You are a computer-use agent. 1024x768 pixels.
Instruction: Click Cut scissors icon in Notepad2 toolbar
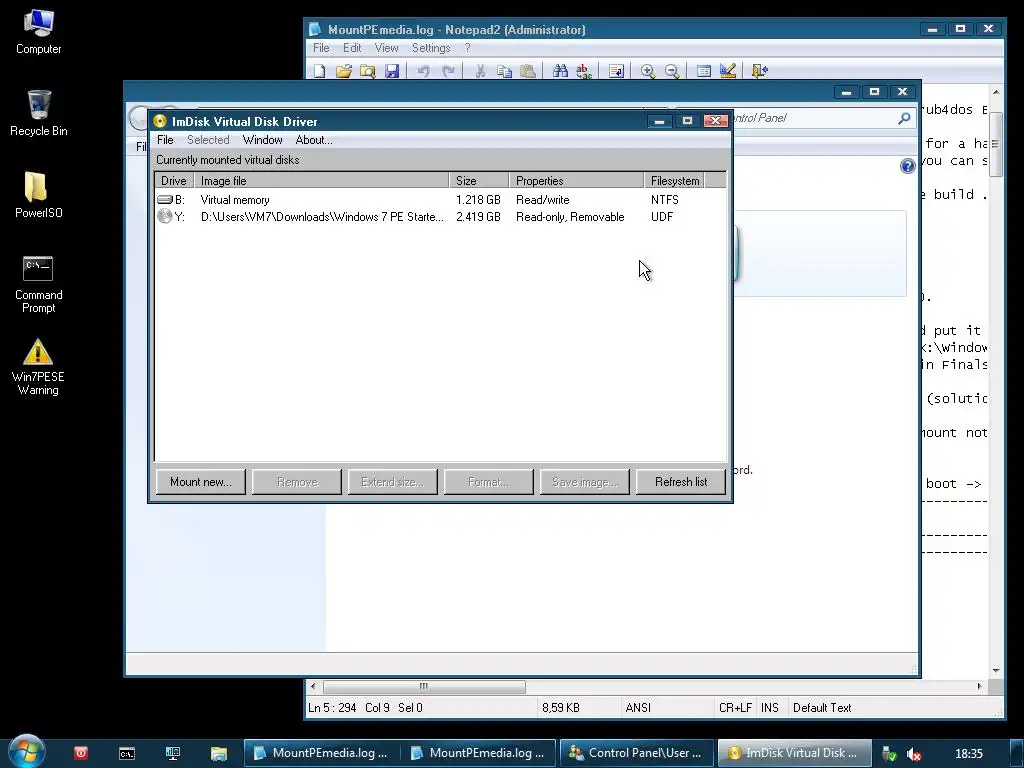pyautogui.click(x=480, y=71)
